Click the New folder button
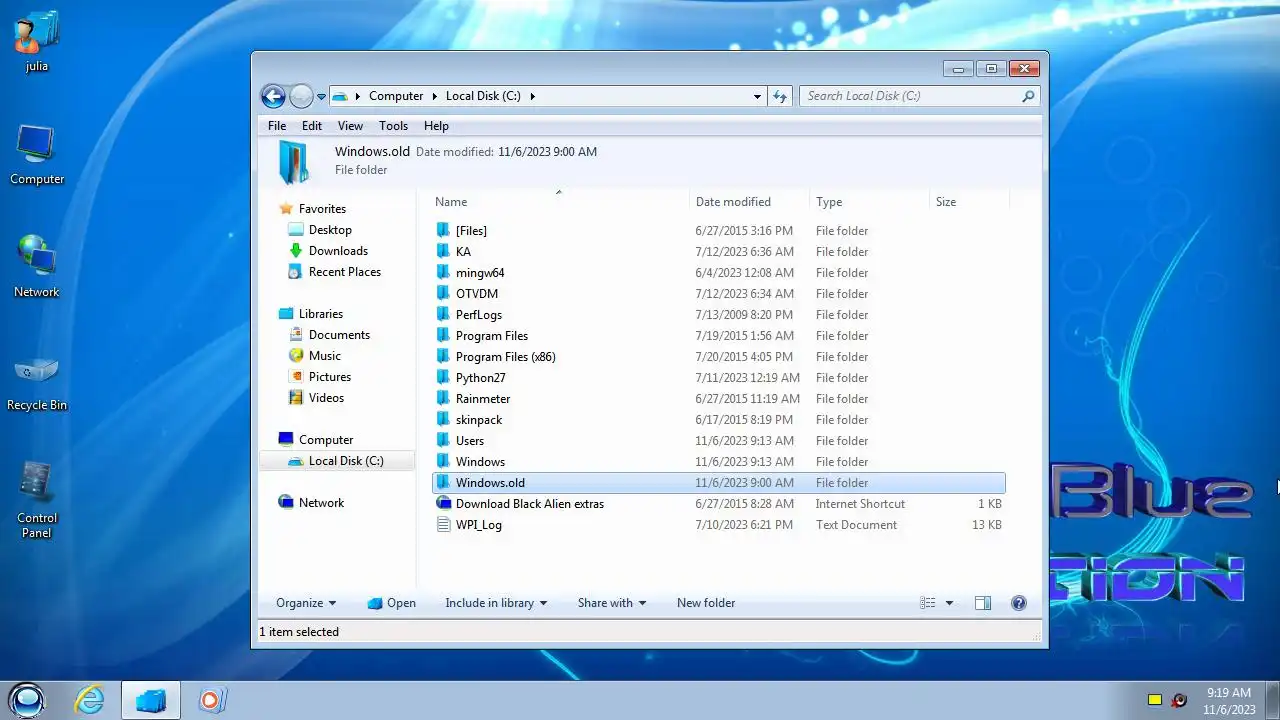Screen dimensions: 1280x720 pos(706,603)
